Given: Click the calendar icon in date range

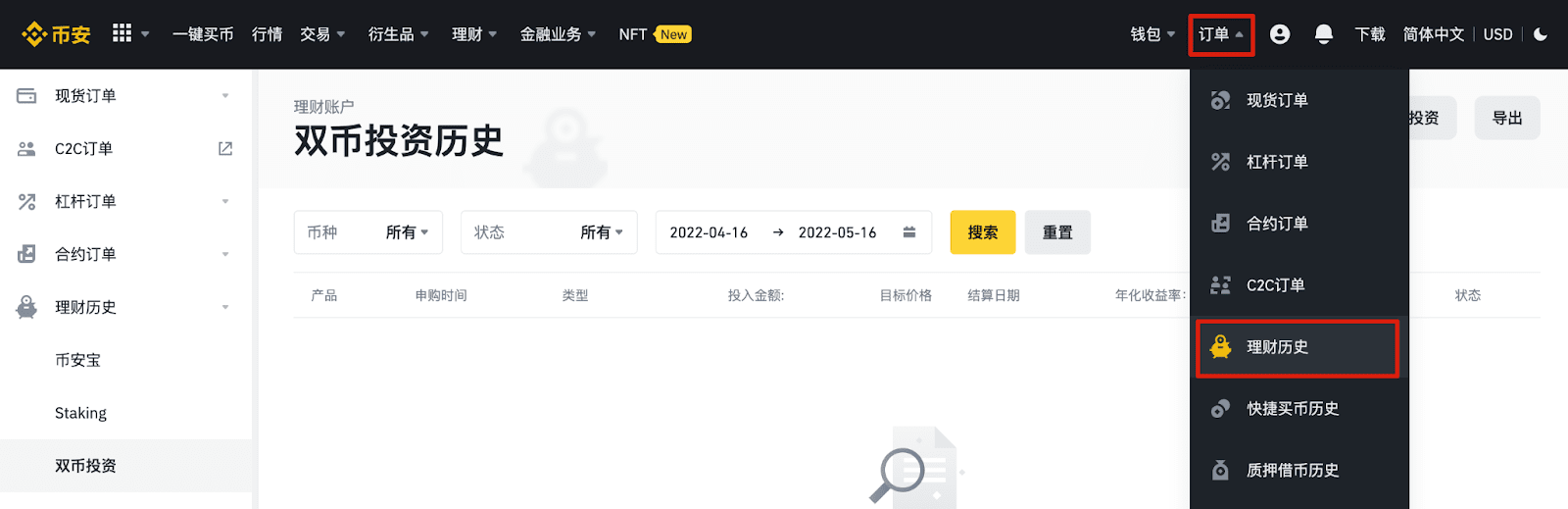Looking at the screenshot, I should tap(909, 232).
